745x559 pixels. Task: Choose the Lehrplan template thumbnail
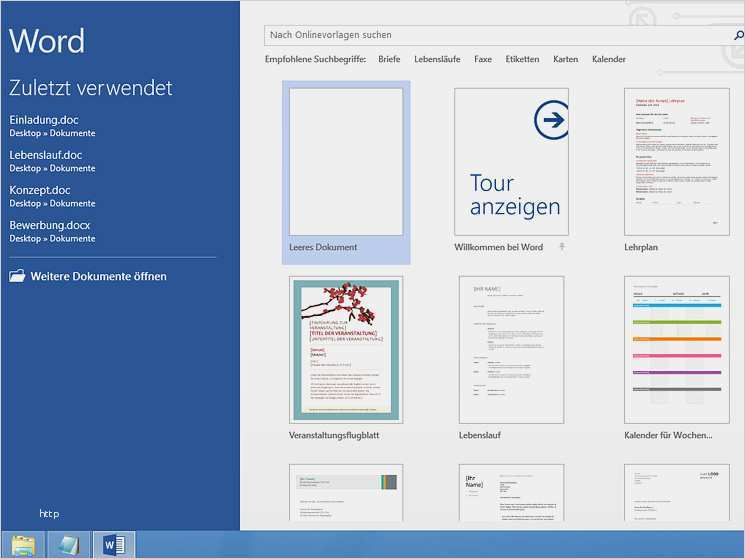pos(677,162)
